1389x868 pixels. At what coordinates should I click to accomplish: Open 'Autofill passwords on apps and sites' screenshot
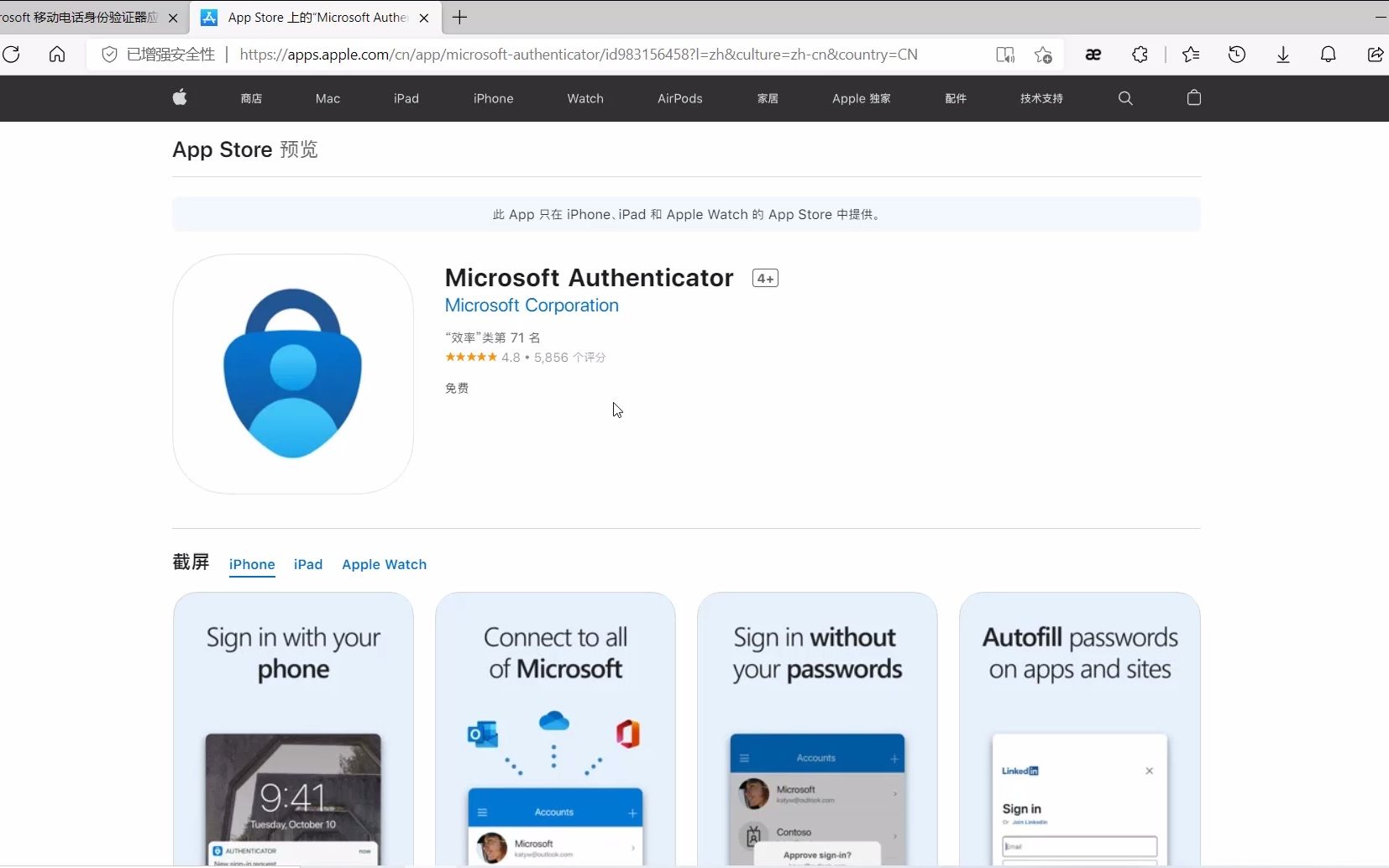pyautogui.click(x=1080, y=729)
